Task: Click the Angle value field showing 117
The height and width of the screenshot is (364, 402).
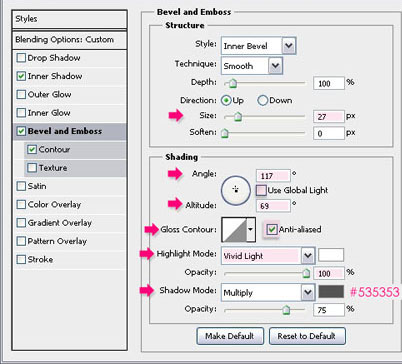Action: coord(273,176)
